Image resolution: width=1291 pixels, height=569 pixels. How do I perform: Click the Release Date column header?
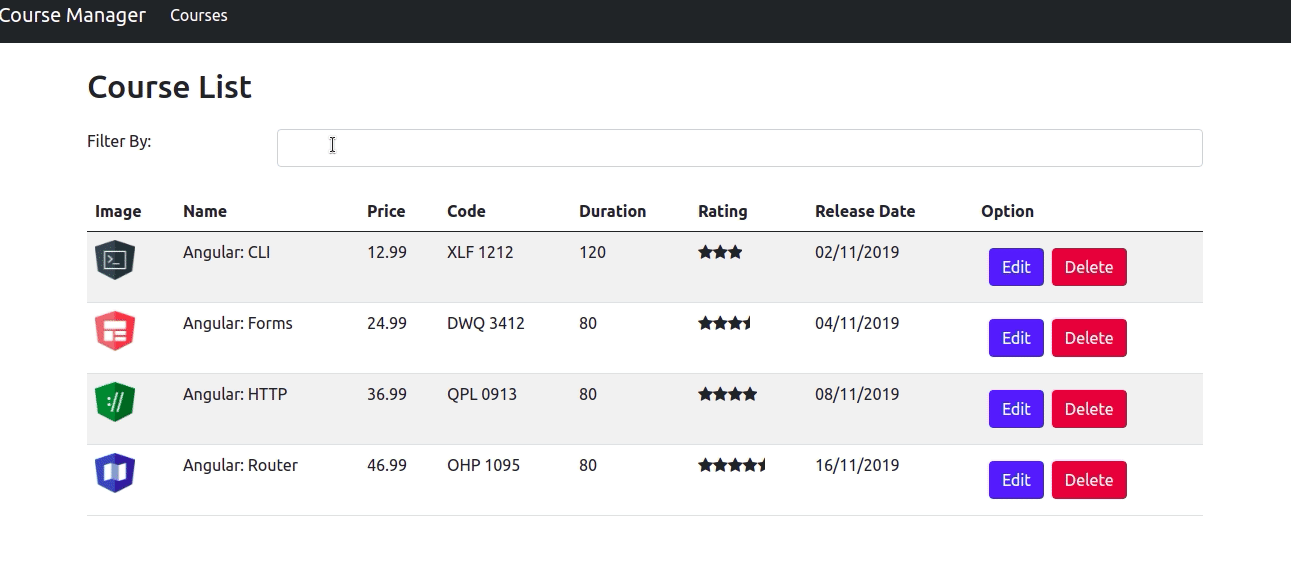click(865, 211)
